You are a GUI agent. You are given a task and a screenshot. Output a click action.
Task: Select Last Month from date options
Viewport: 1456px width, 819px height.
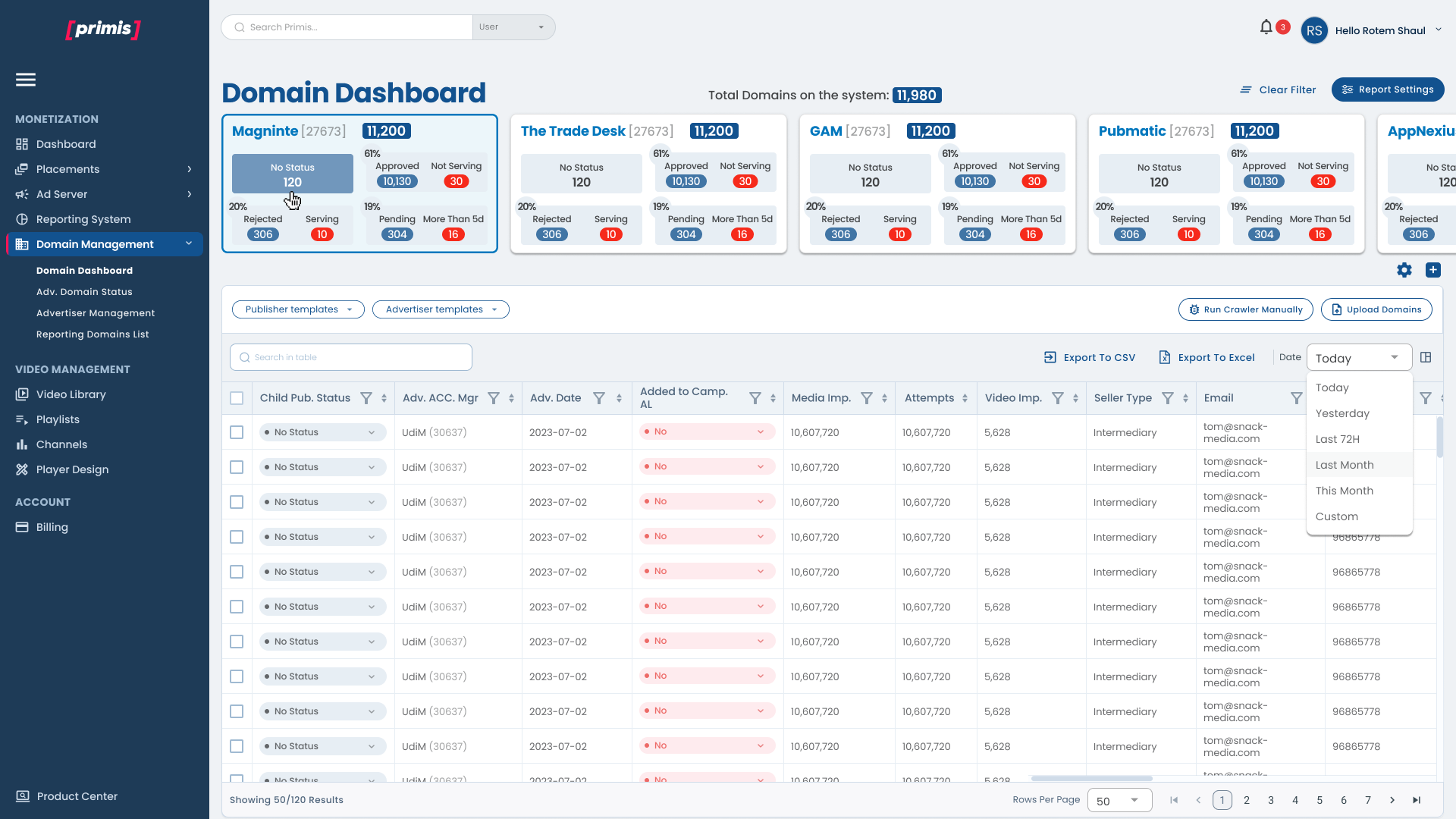tap(1359, 465)
